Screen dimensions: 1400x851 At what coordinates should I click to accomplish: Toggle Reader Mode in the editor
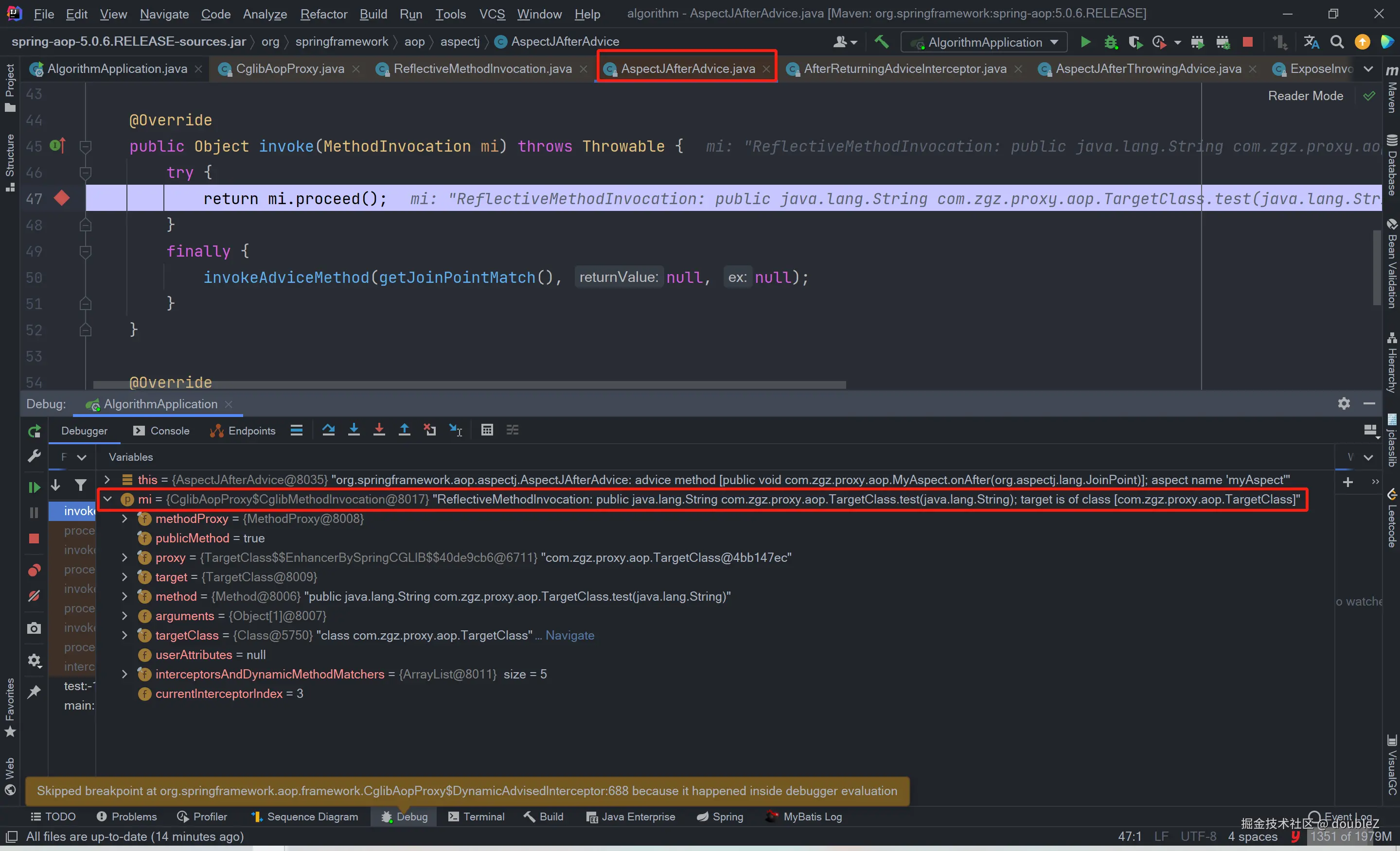click(x=1305, y=96)
